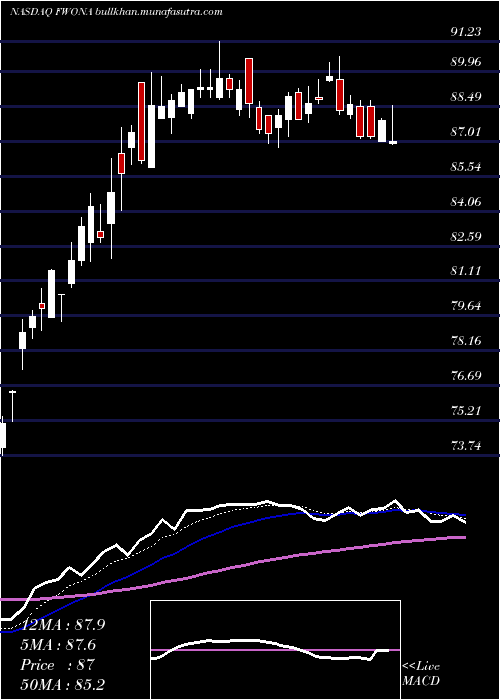Click the 5MA : 87.6 legend text
500x700 pixels.
point(58,645)
